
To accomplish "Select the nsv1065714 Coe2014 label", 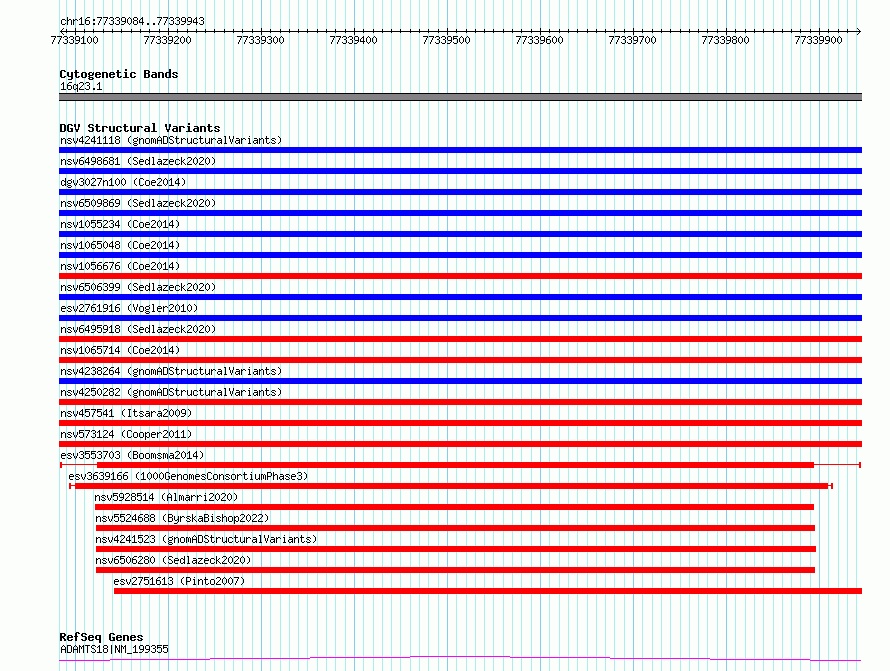I will (120, 350).
